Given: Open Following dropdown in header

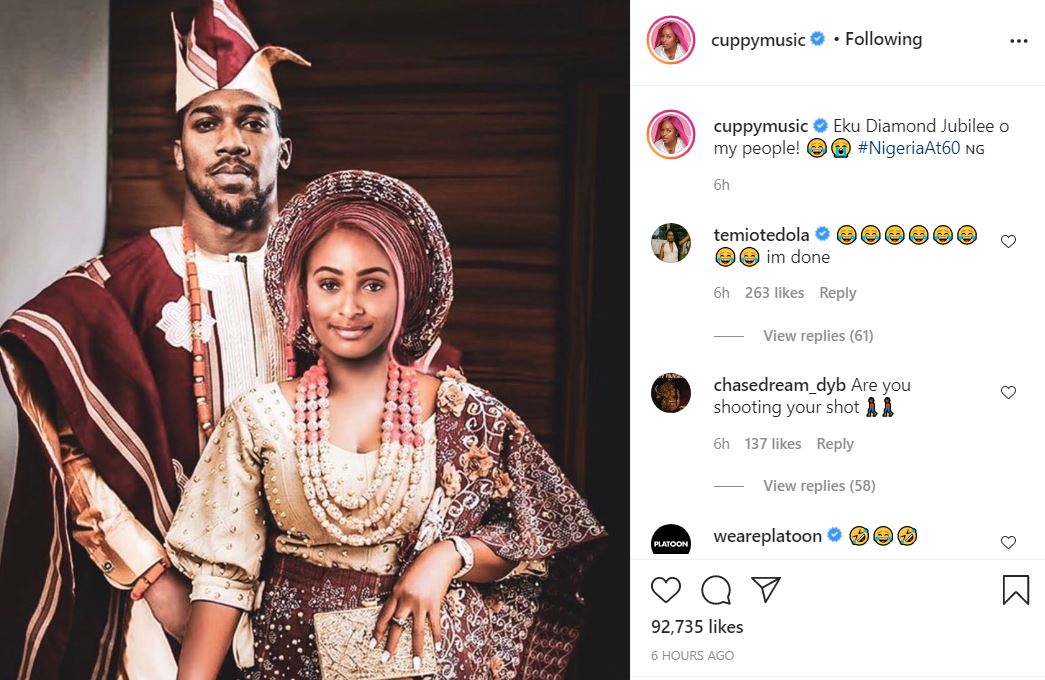Looking at the screenshot, I should click(883, 39).
